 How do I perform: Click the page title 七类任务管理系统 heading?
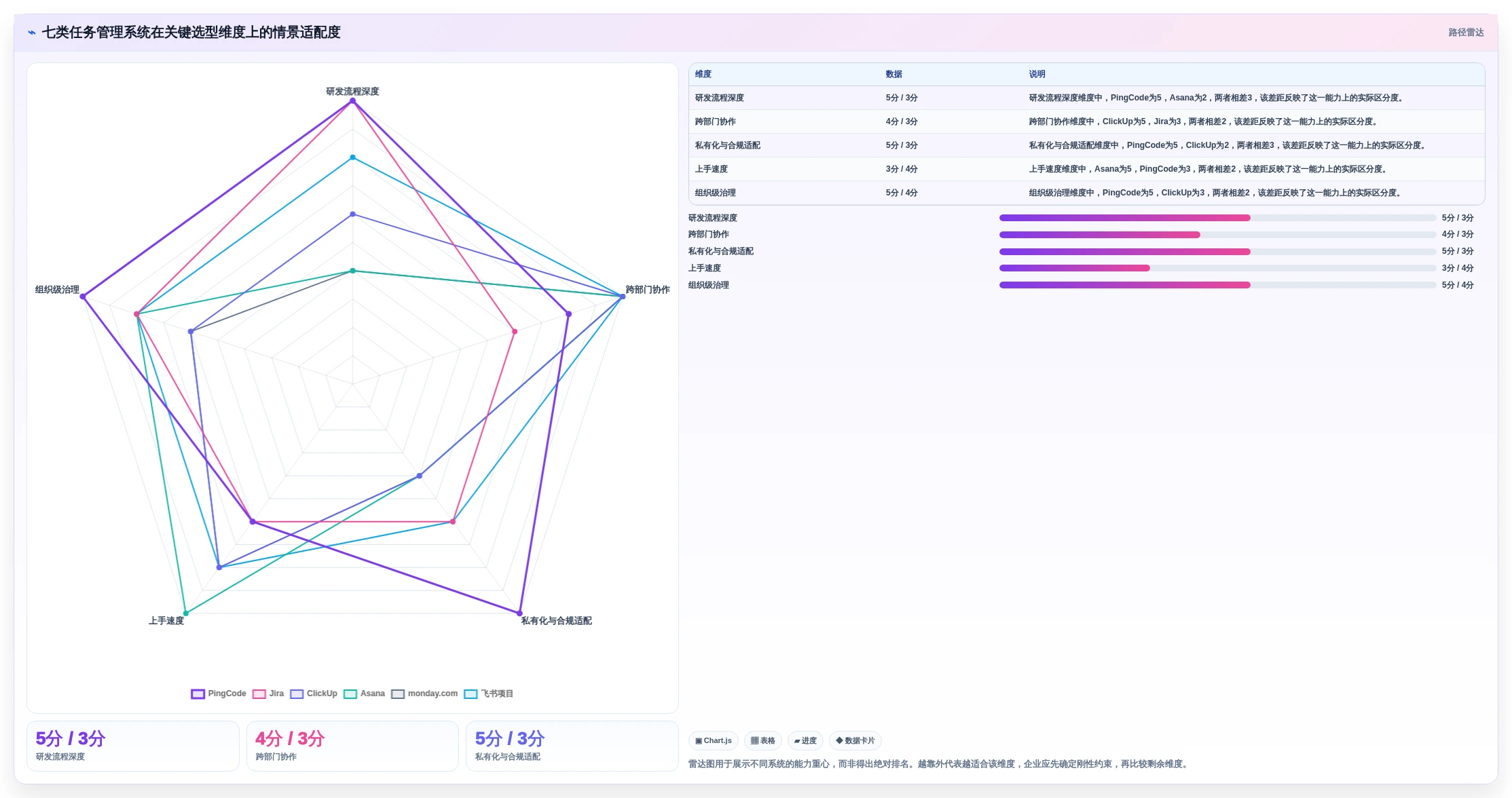point(191,33)
